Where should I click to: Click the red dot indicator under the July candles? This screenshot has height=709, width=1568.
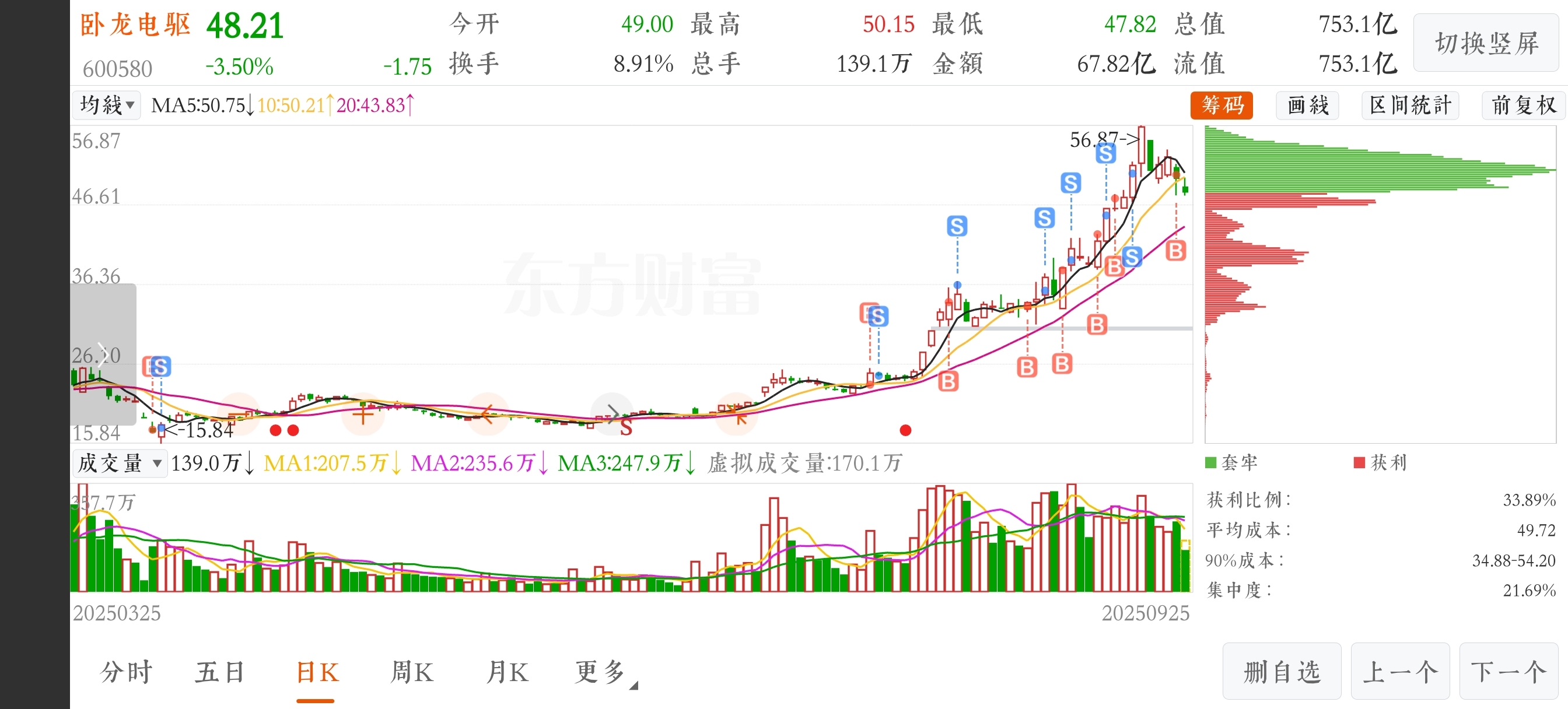(905, 430)
